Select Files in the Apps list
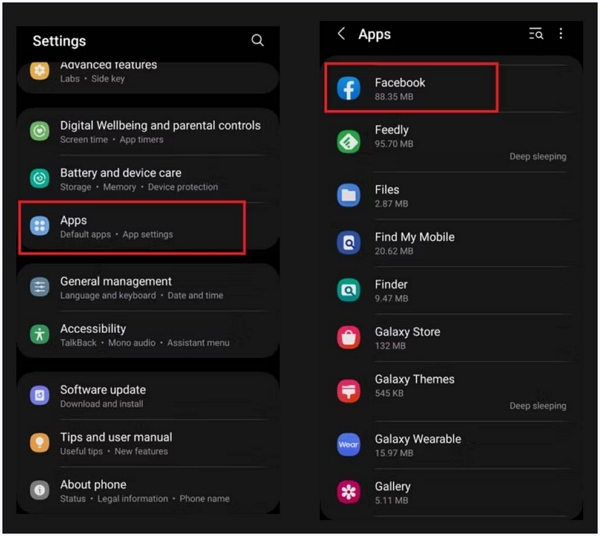Viewport: 600px width, 536px height. 452,196
